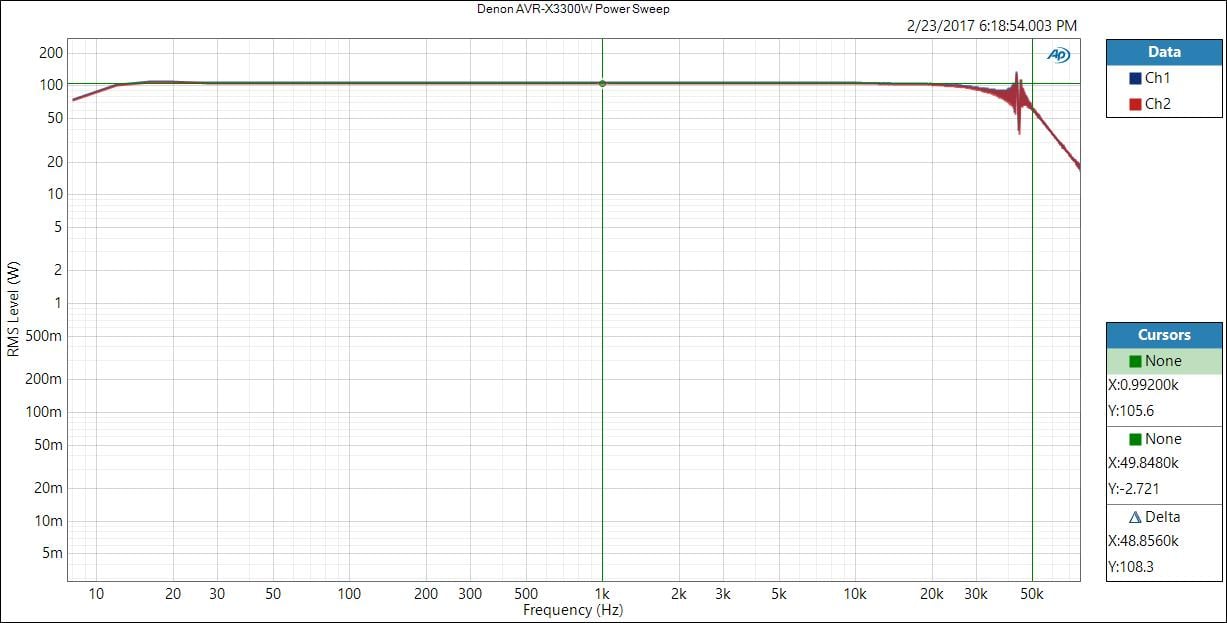
Task: Click the Data legend header
Action: coord(1164,52)
